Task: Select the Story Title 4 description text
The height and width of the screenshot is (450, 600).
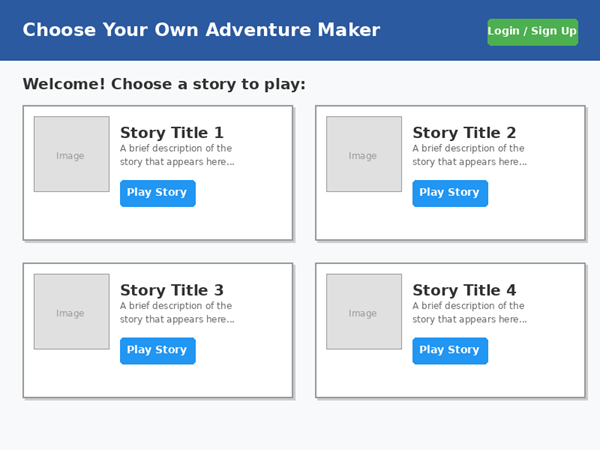Action: [x=469, y=313]
